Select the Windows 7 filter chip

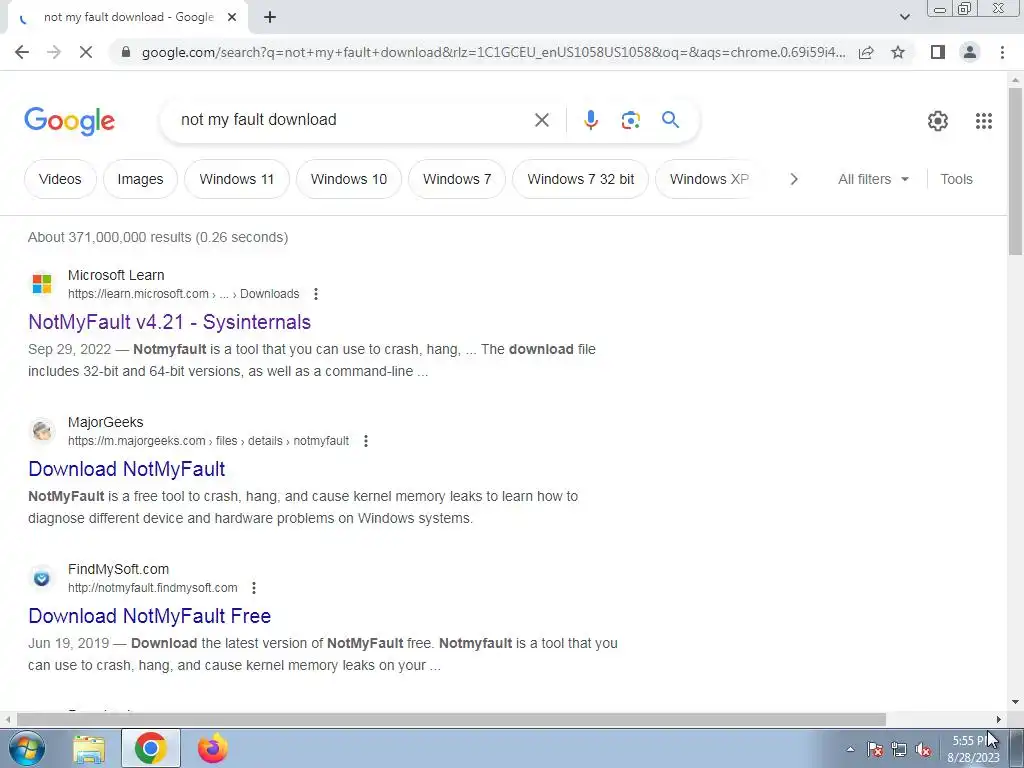click(x=456, y=179)
